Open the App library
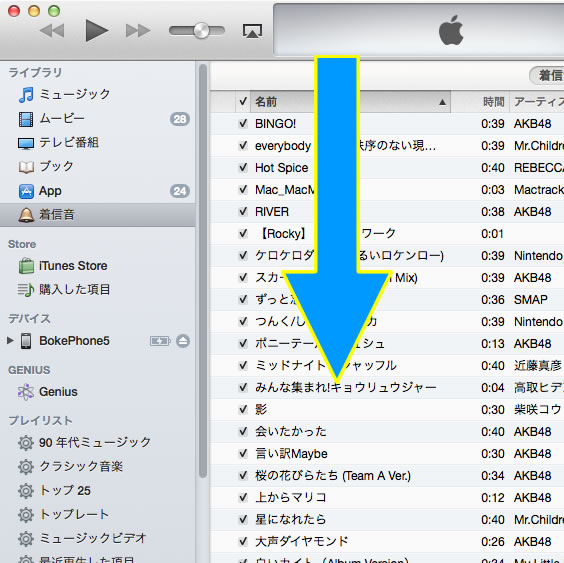564x563 pixels. tap(40, 191)
